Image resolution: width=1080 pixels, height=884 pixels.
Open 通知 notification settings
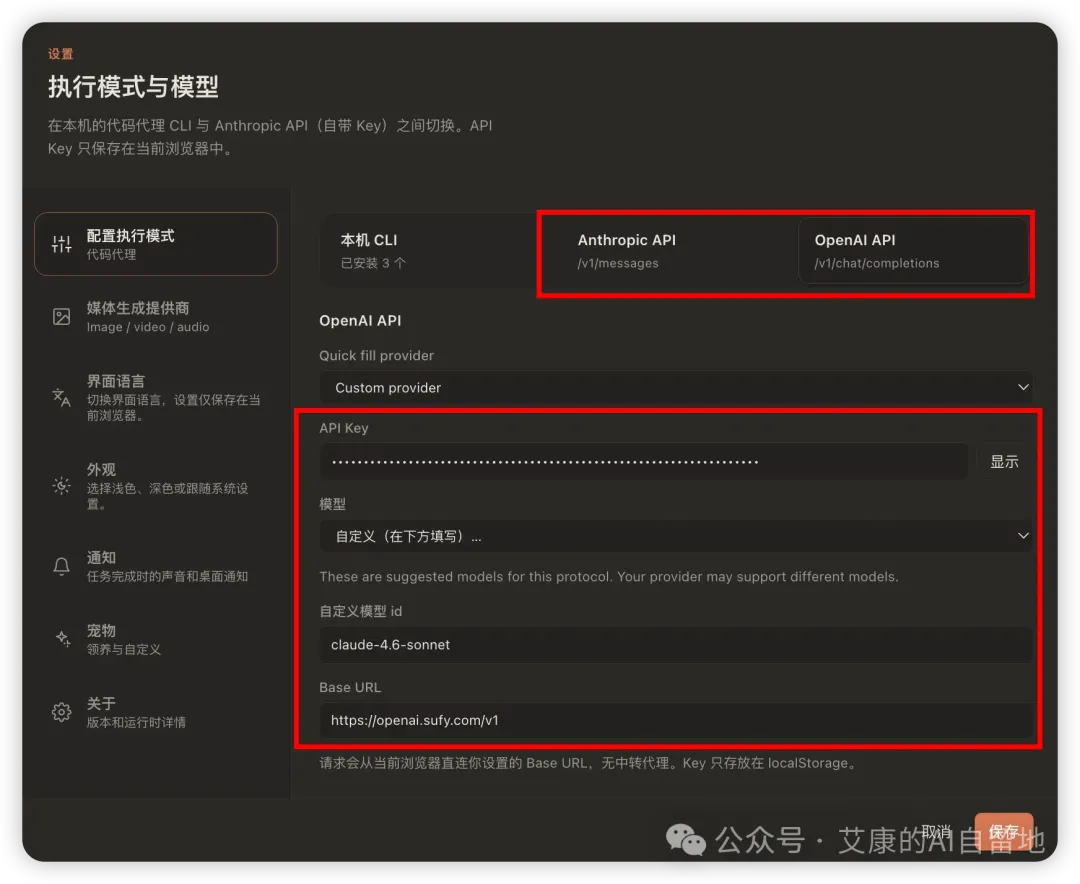(x=156, y=566)
